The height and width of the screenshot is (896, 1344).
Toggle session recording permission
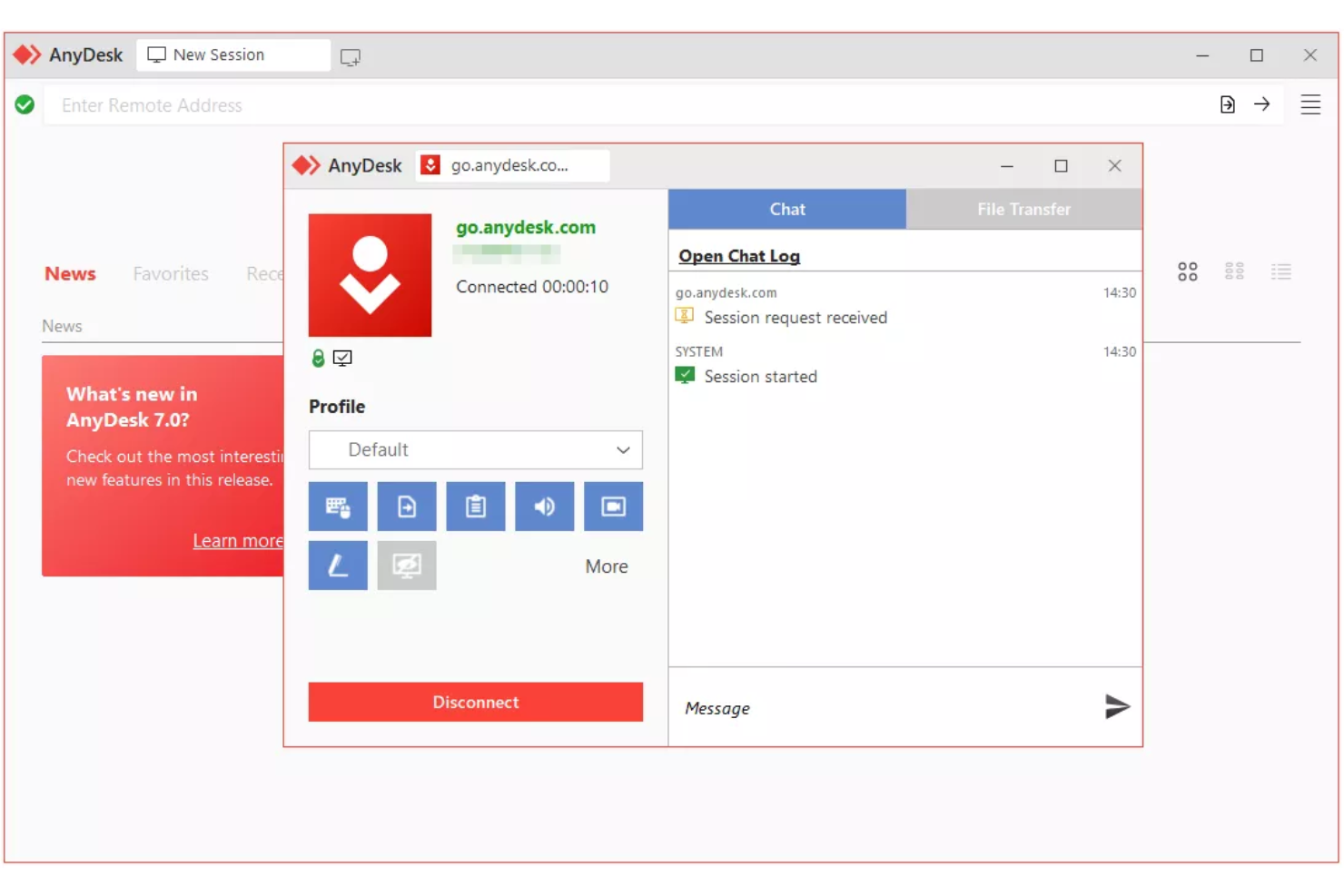(614, 507)
